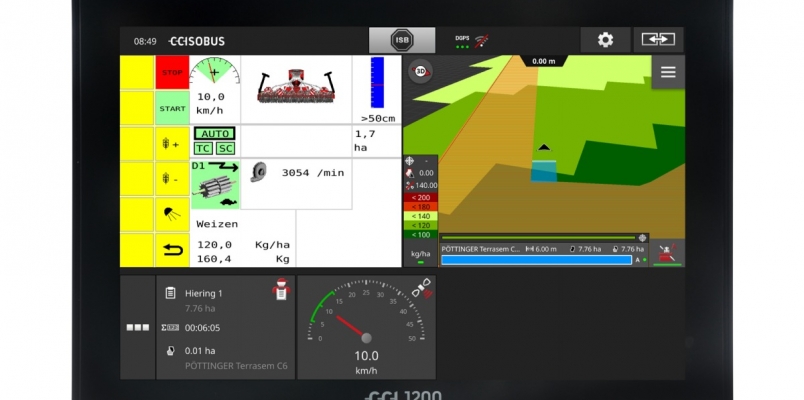804x400 pixels.
Task: Open the 'Hiering 1' task entry
Action: click(x=204, y=293)
